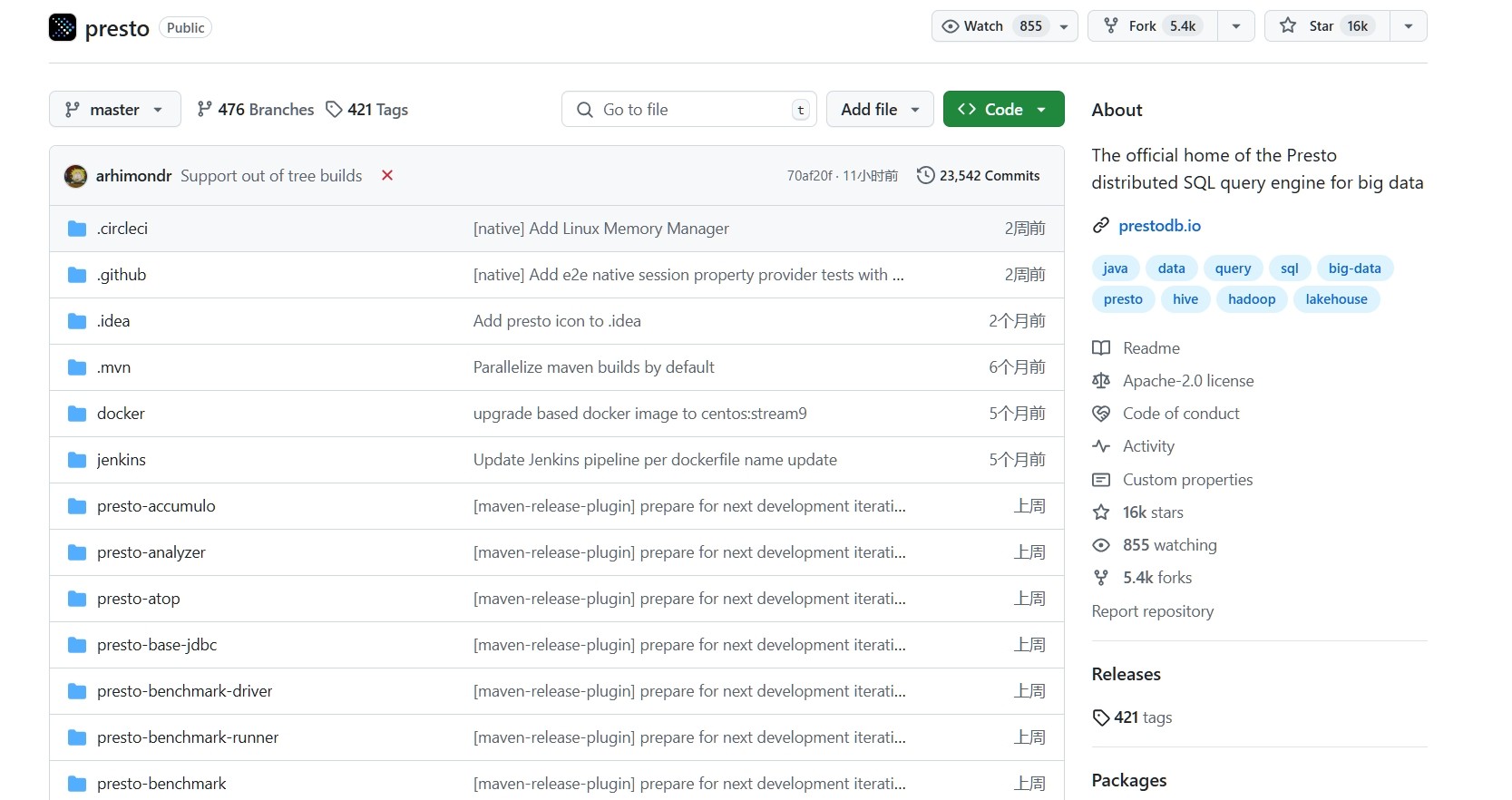Open the presto repository name link

point(117,28)
